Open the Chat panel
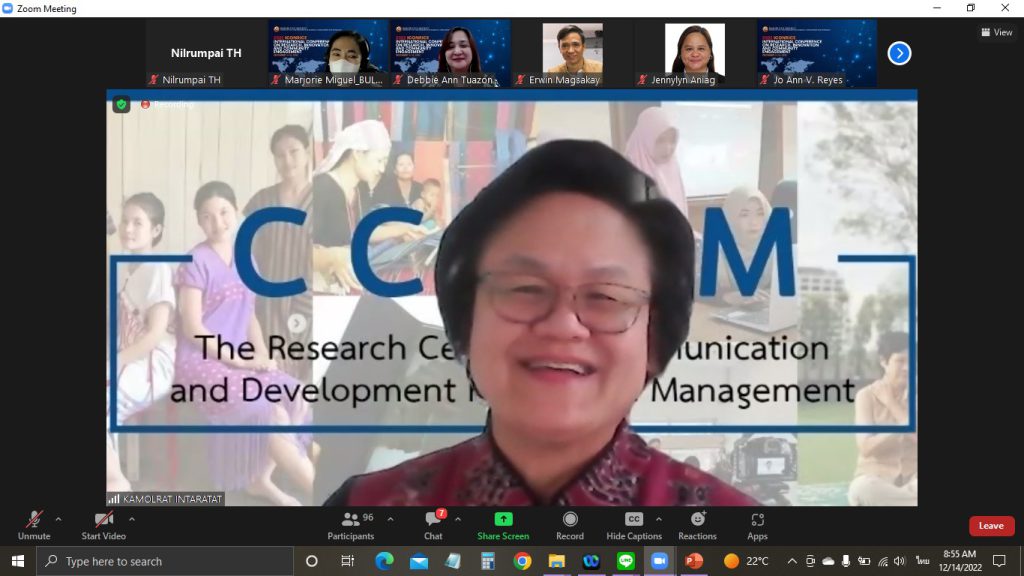 (x=433, y=526)
